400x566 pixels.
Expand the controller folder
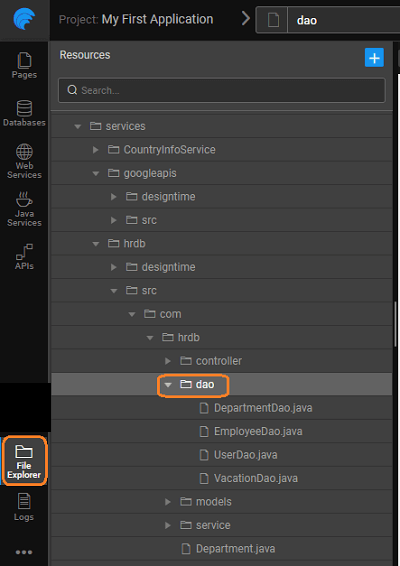[x=168, y=361]
